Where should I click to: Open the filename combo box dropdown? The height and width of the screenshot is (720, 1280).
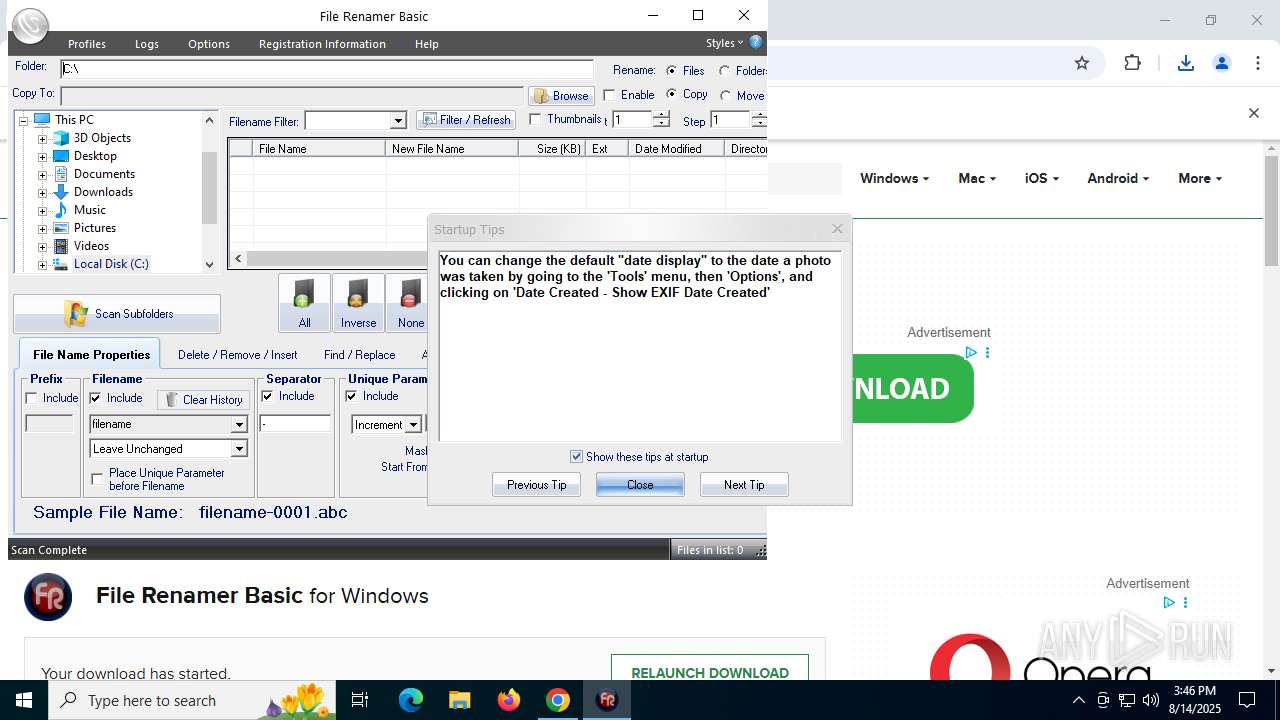239,424
